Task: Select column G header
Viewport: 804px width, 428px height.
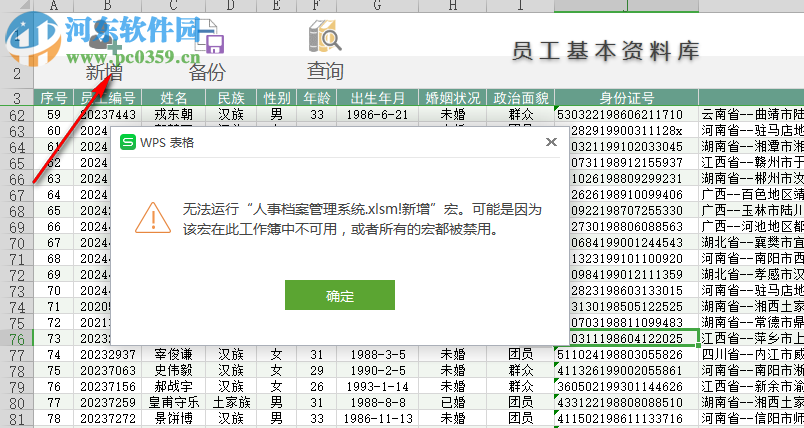Action: click(x=378, y=6)
